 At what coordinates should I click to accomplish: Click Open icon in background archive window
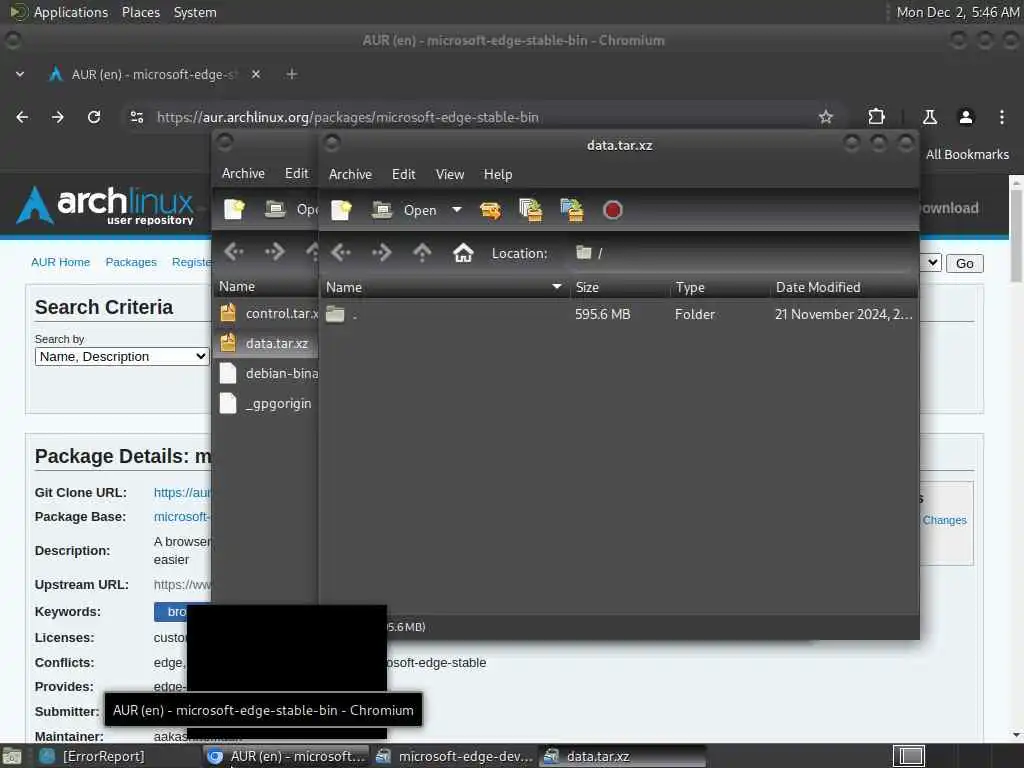pyautogui.click(x=274, y=209)
